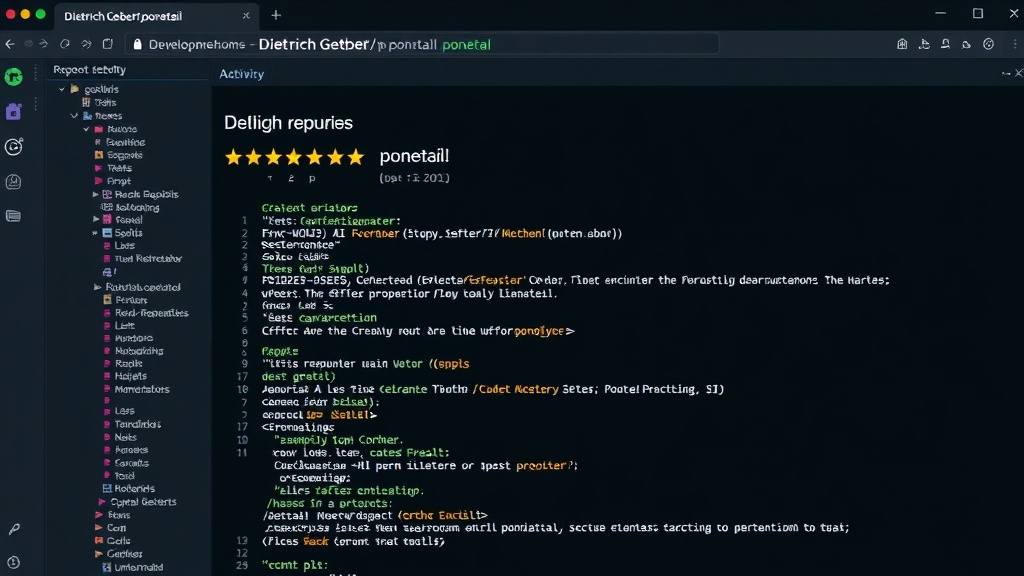Reload the page with the refresh icon
Screen dimensions: 1024x576
pos(65,44)
